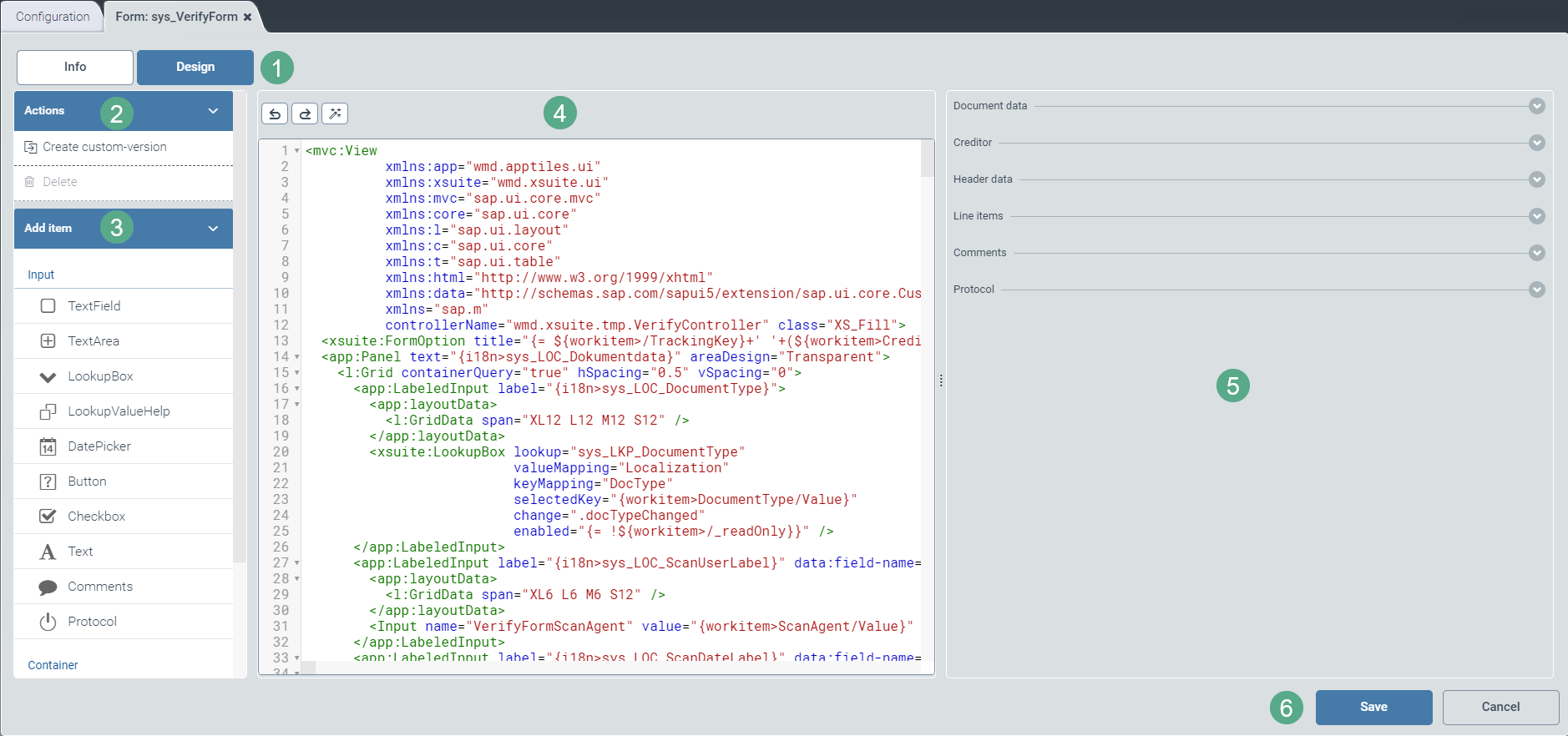1568x736 pixels.
Task: Close the sys_VerifyForm tab
Action: [248, 17]
